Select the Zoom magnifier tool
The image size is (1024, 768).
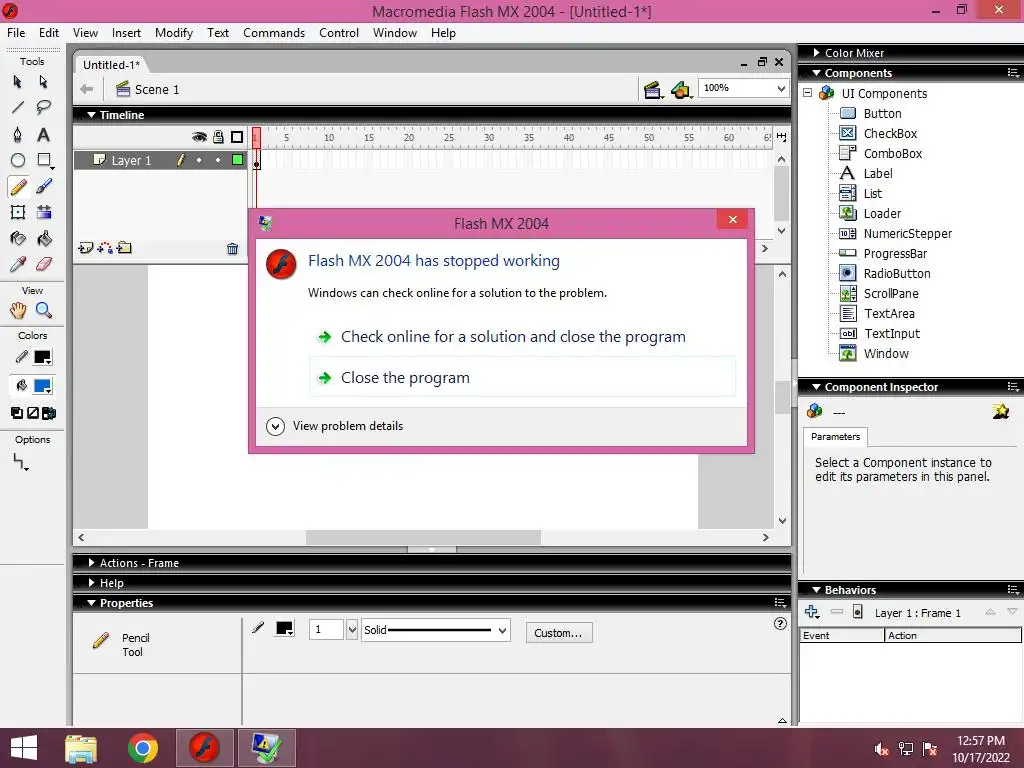click(44, 310)
